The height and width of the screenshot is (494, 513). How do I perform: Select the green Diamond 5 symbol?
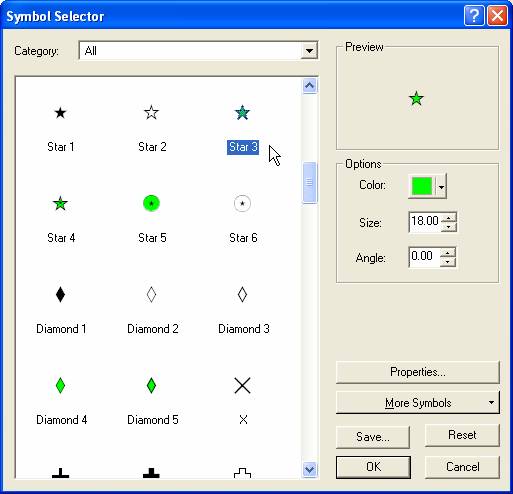pyautogui.click(x=151, y=385)
